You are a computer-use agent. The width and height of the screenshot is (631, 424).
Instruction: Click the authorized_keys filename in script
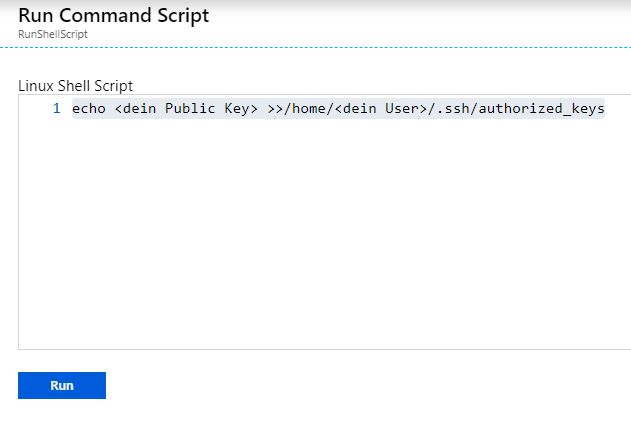coord(541,108)
